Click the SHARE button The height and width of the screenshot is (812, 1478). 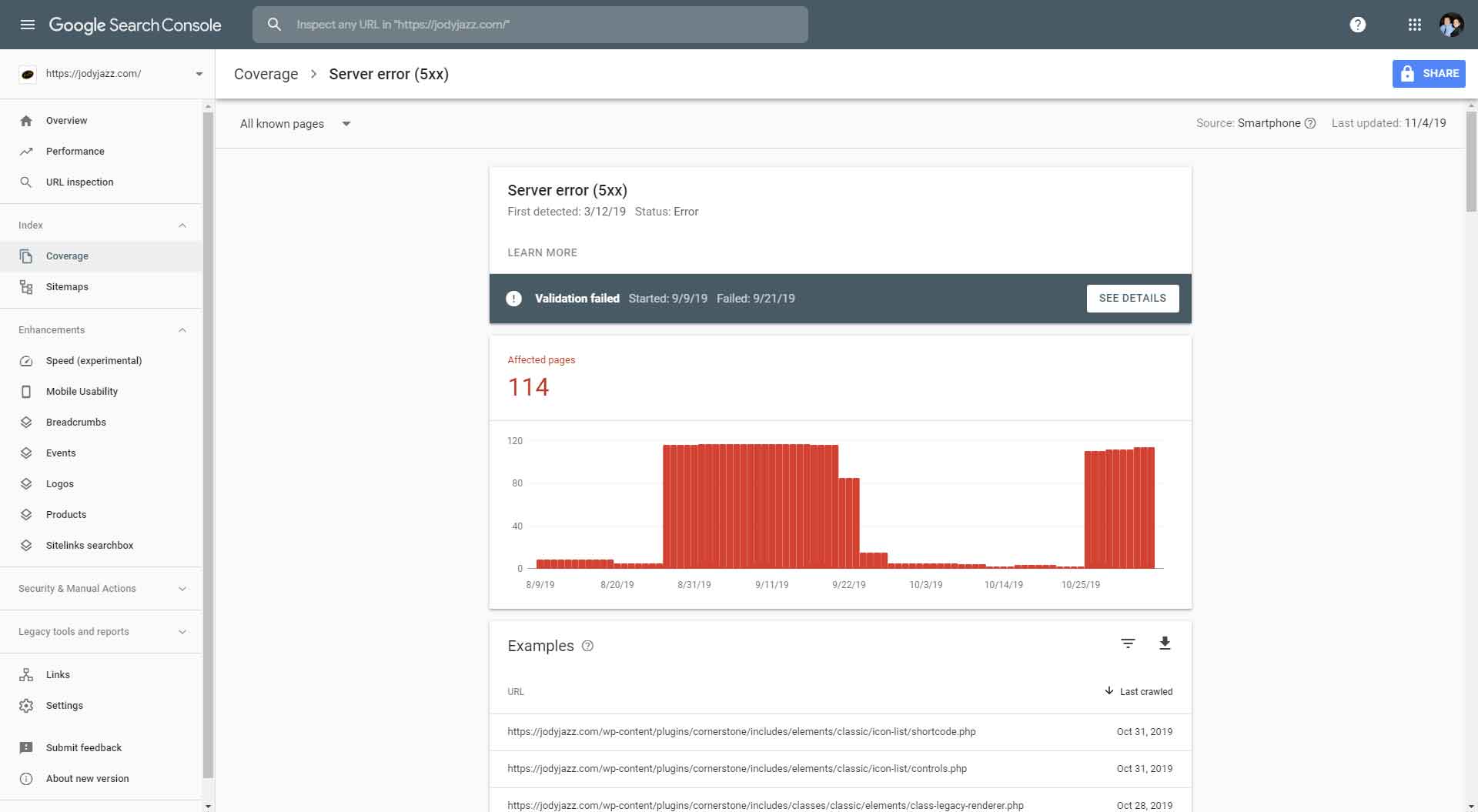pyautogui.click(x=1429, y=74)
